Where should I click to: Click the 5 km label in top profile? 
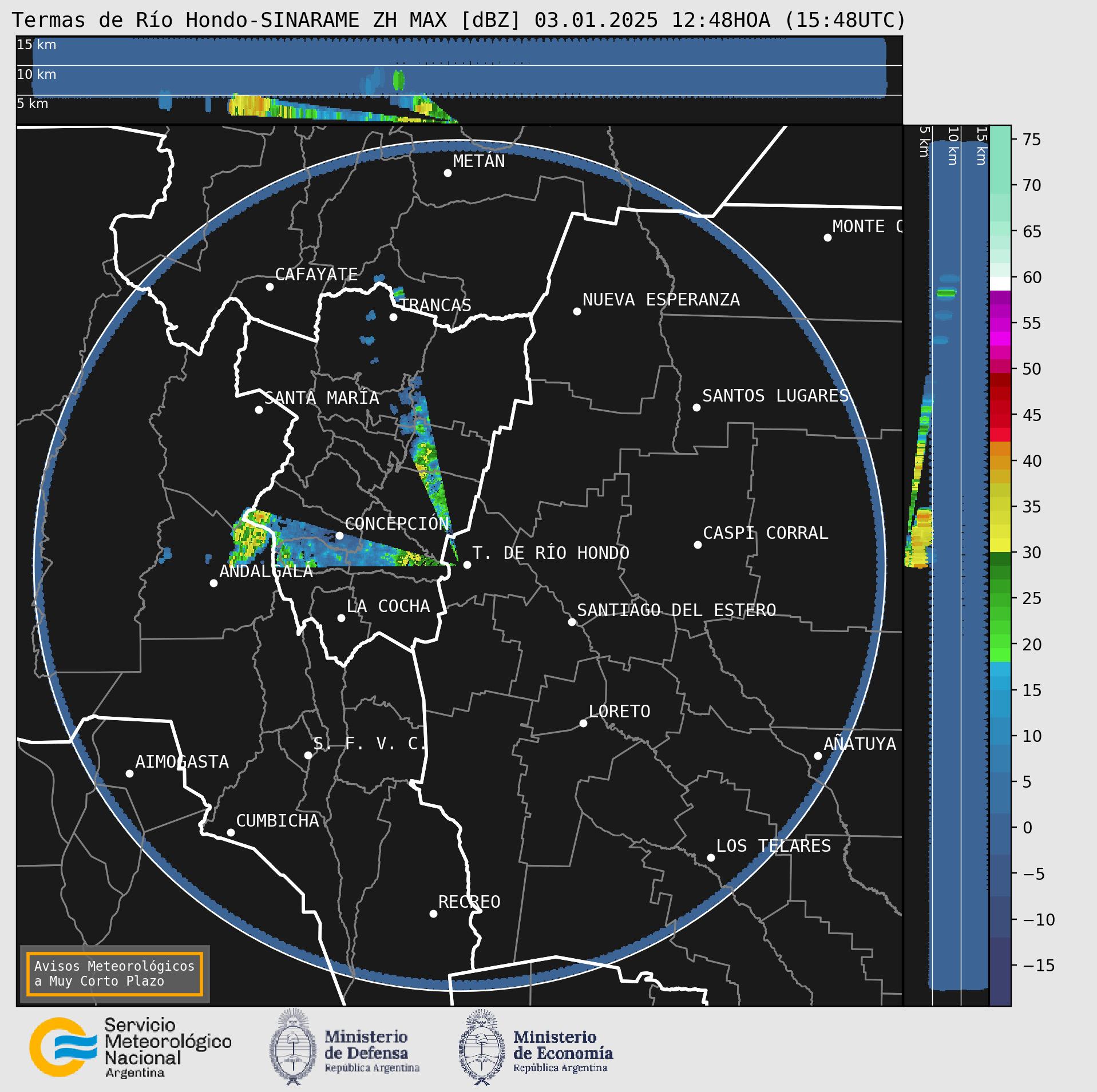33,104
